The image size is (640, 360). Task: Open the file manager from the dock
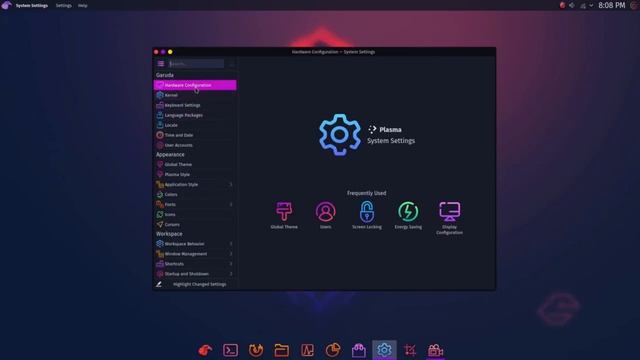point(282,350)
